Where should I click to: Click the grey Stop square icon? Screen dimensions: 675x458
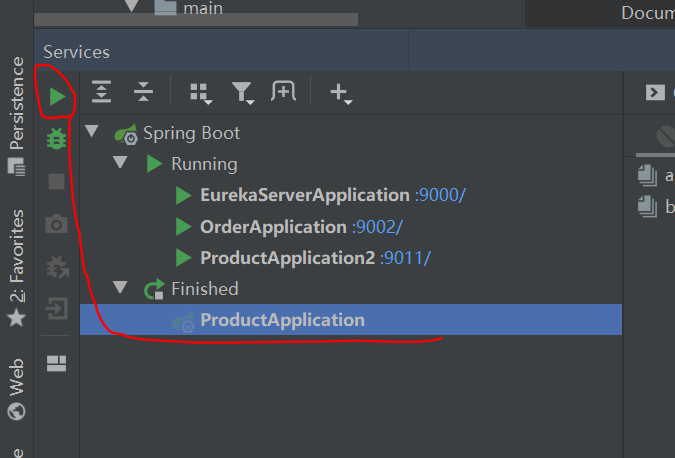tap(56, 181)
